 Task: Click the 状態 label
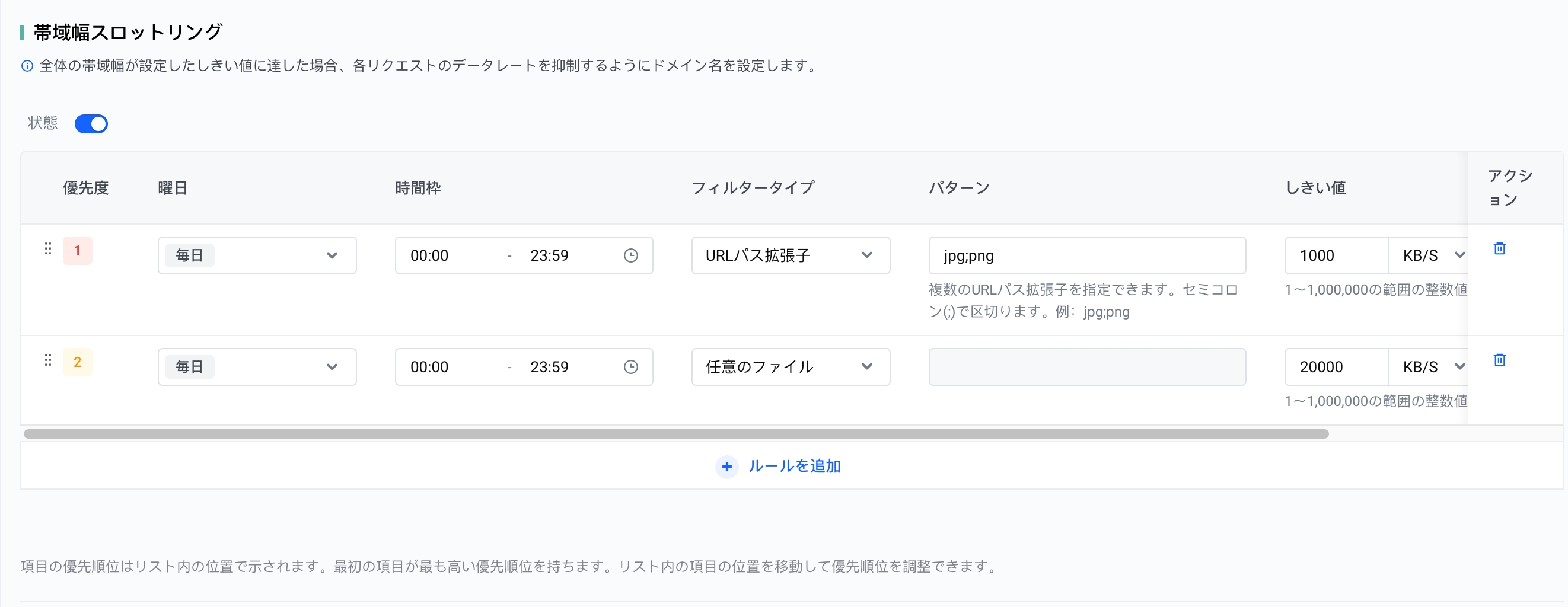tap(43, 123)
